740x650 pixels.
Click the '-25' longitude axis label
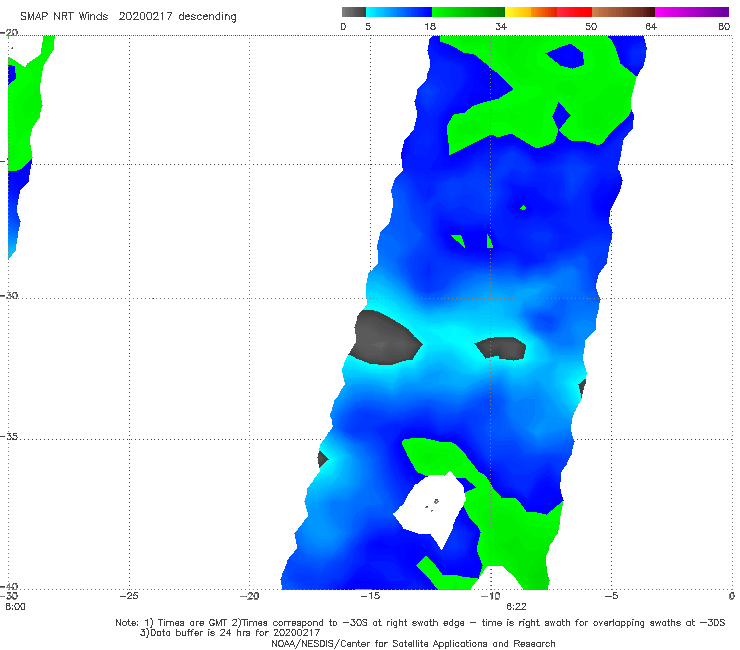[x=129, y=596]
